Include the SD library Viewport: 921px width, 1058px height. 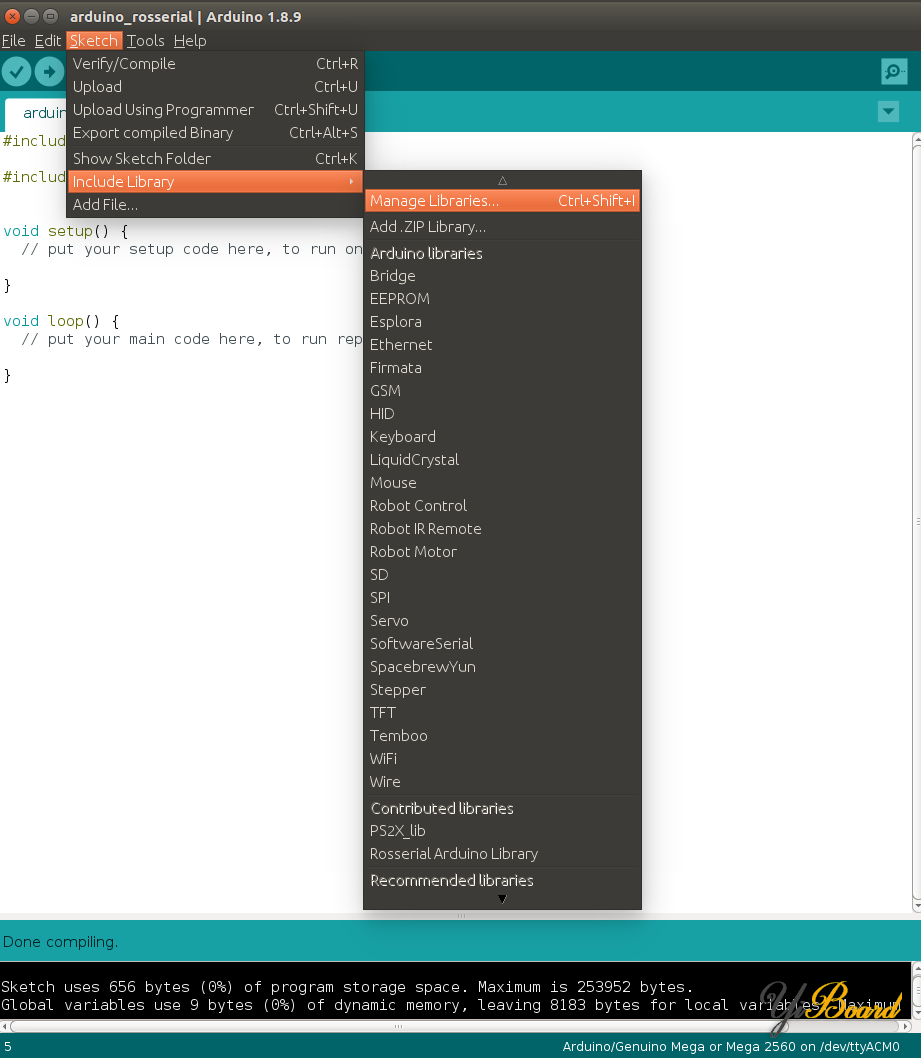pos(502,574)
